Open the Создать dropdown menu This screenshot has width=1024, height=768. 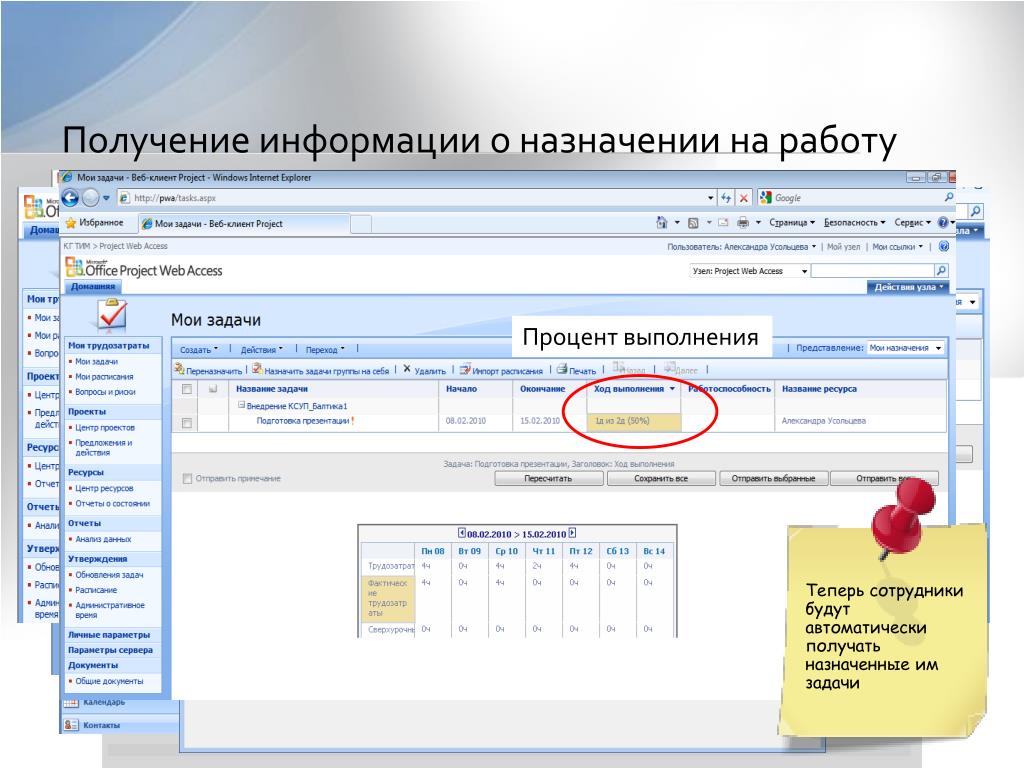tap(199, 350)
